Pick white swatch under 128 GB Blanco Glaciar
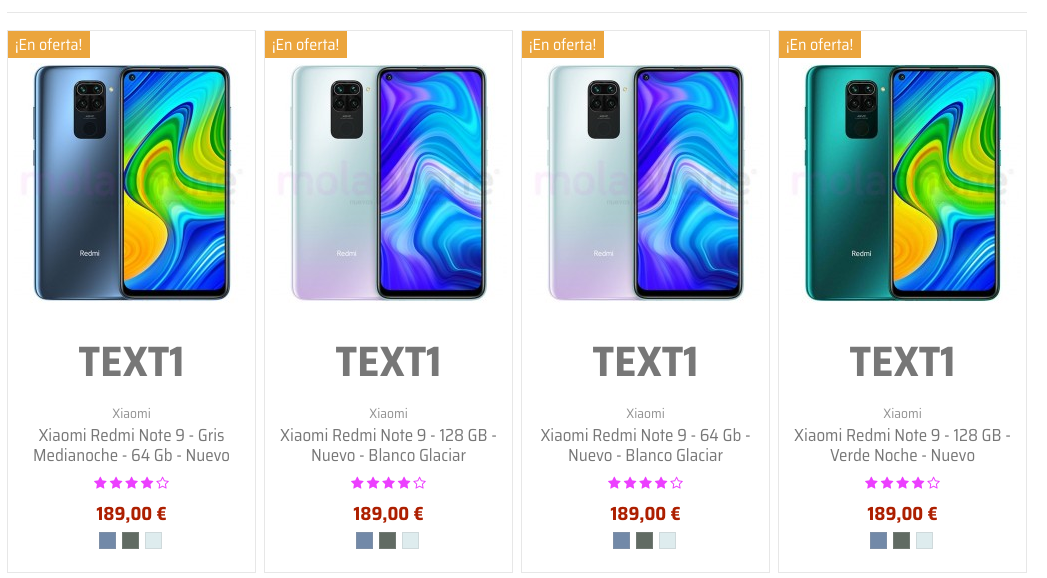This screenshot has height=578, width=1047. 411,541
